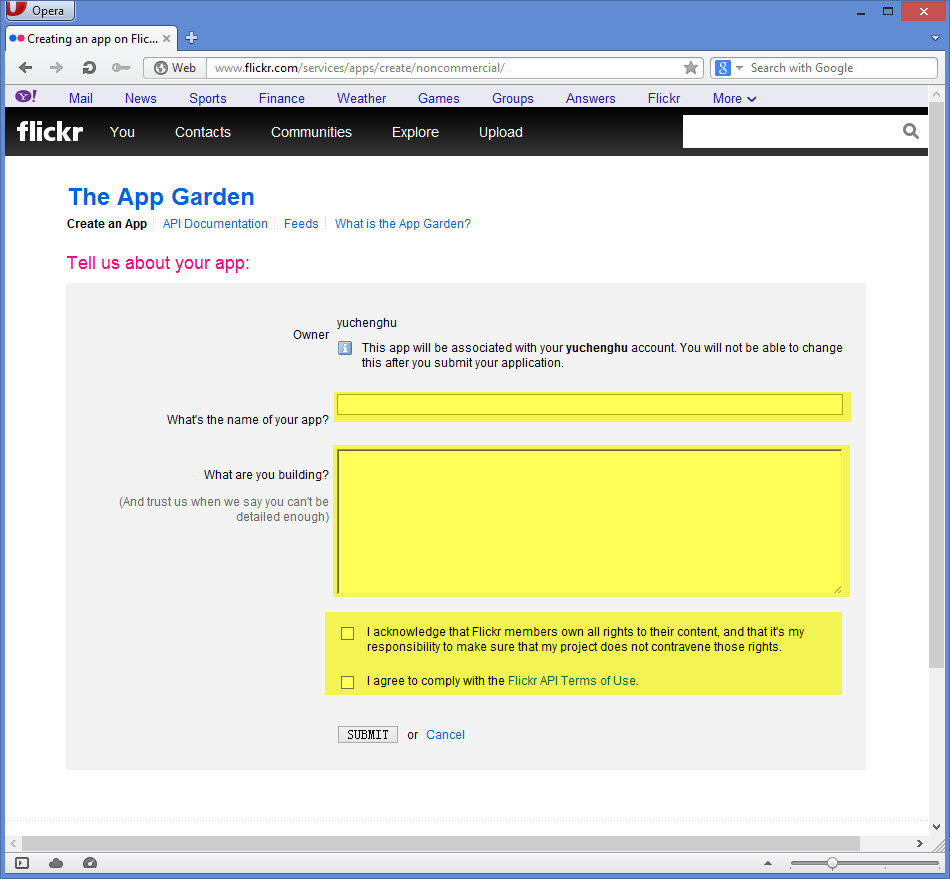Reload the page with the refresh icon
This screenshot has width=950, height=879.
click(x=89, y=68)
